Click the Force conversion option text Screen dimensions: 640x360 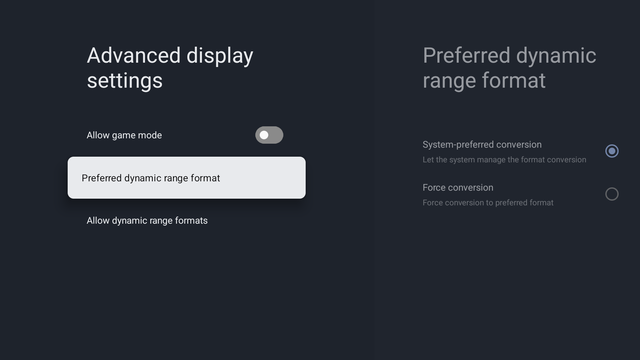(458, 188)
